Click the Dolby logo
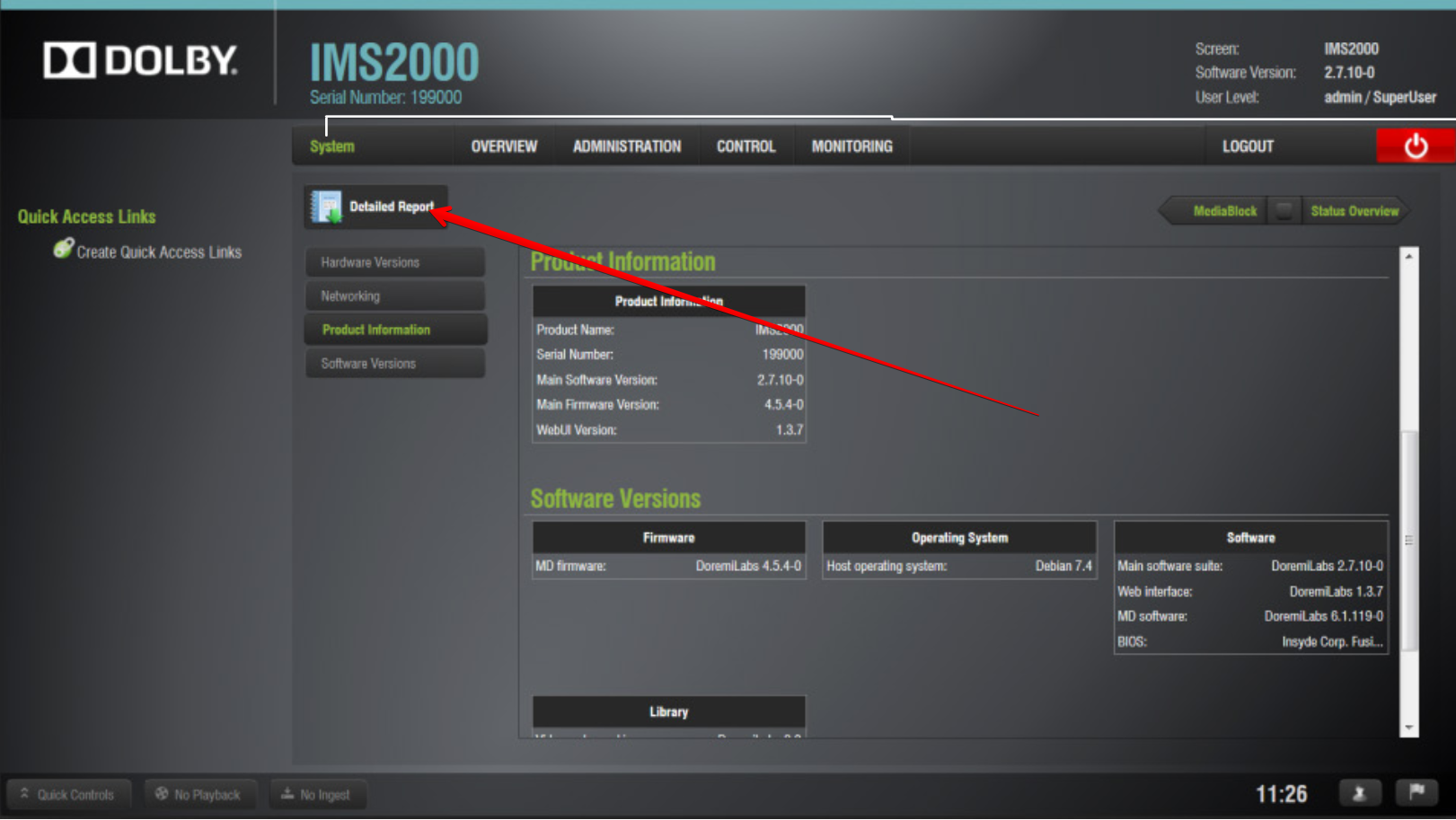 tap(141, 61)
